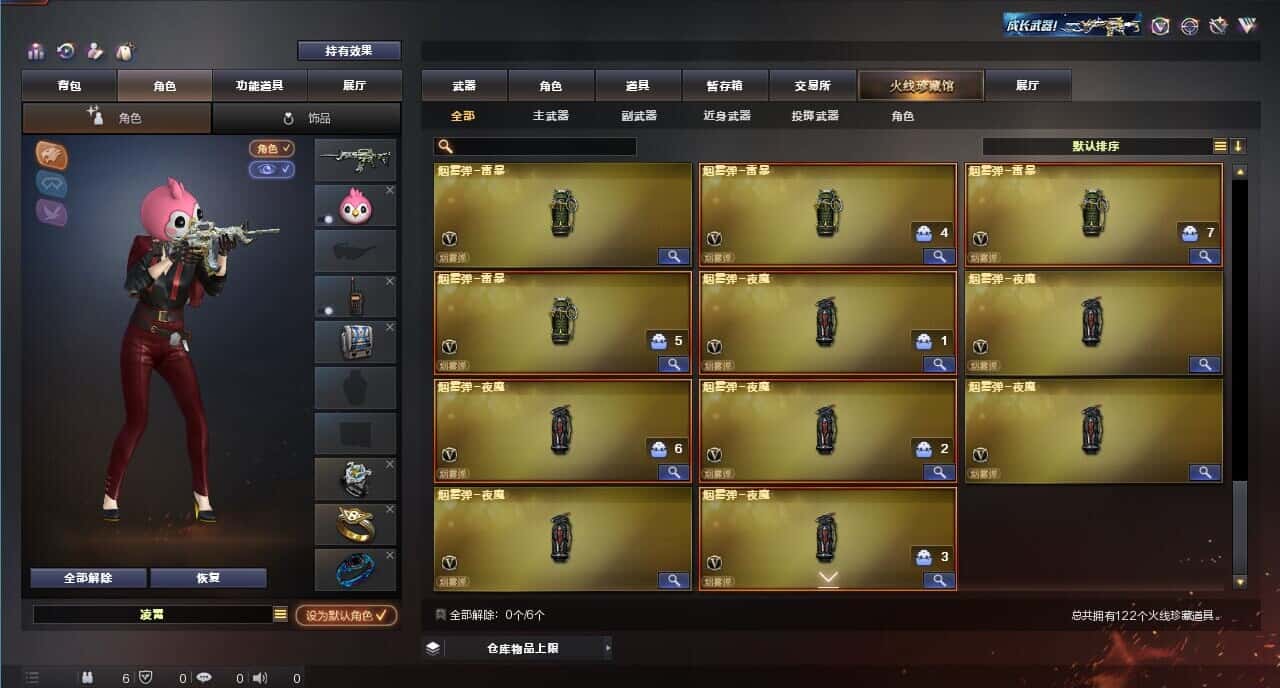
Task: Expand the 凌霄 character name dropdown
Action: coord(280,614)
